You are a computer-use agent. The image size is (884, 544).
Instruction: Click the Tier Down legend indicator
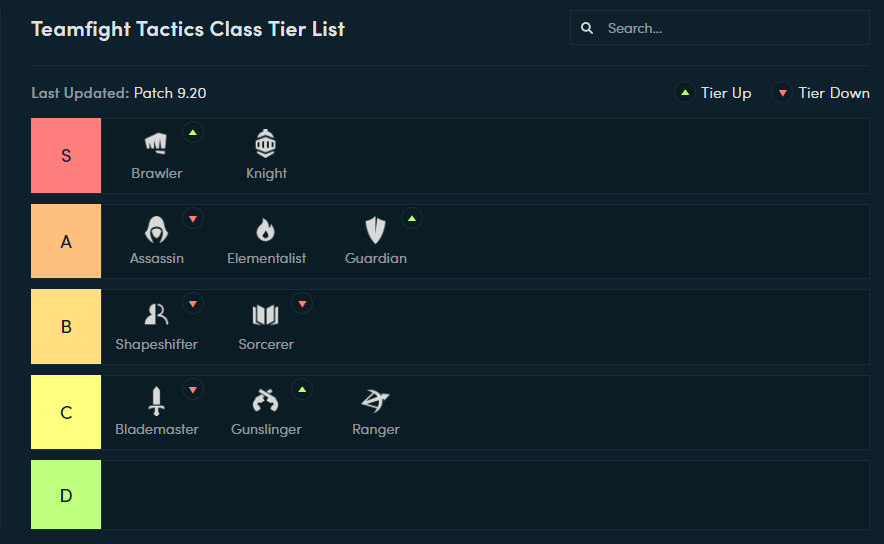pyautogui.click(x=821, y=93)
